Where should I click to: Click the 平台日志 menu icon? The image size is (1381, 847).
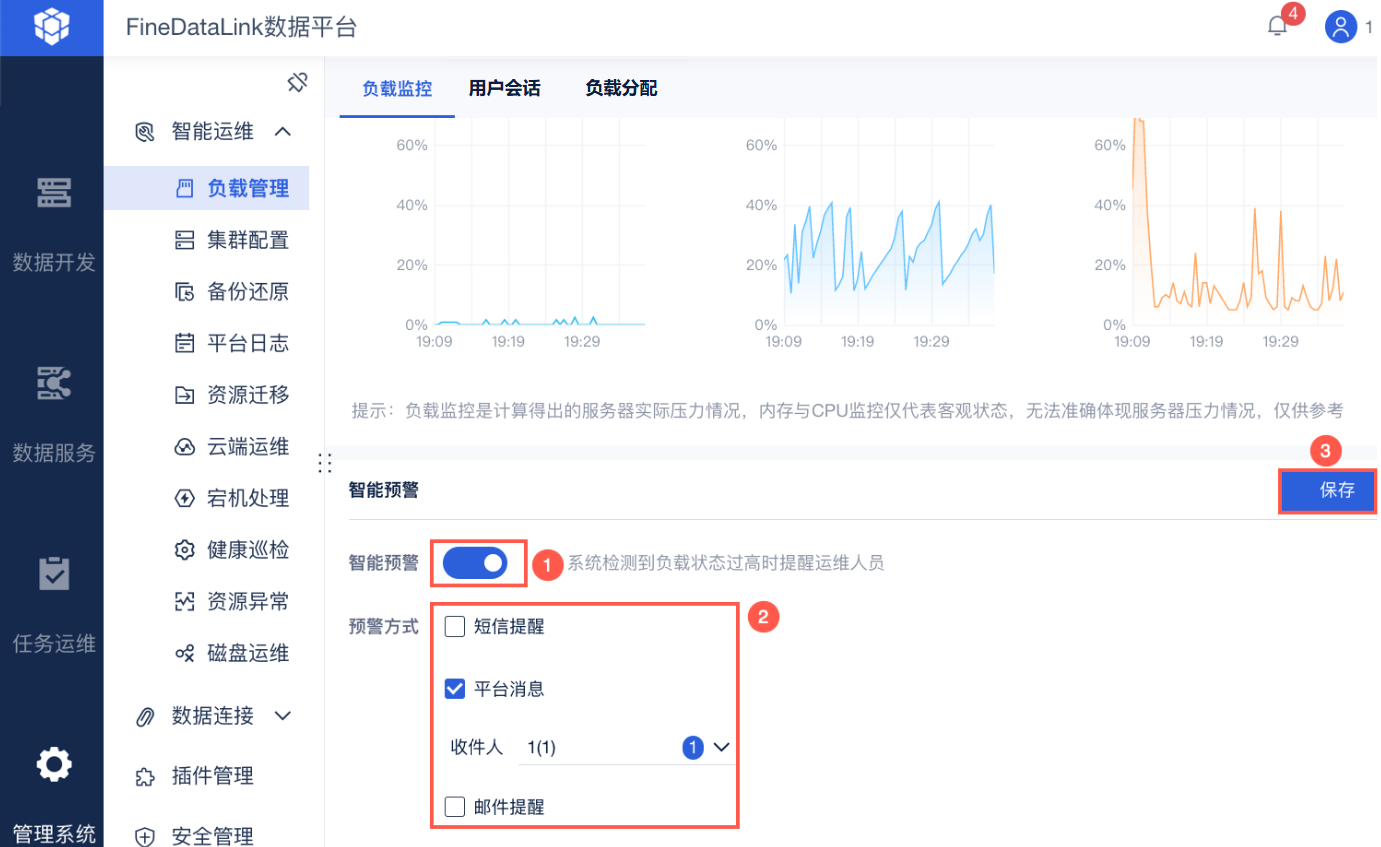(x=184, y=343)
